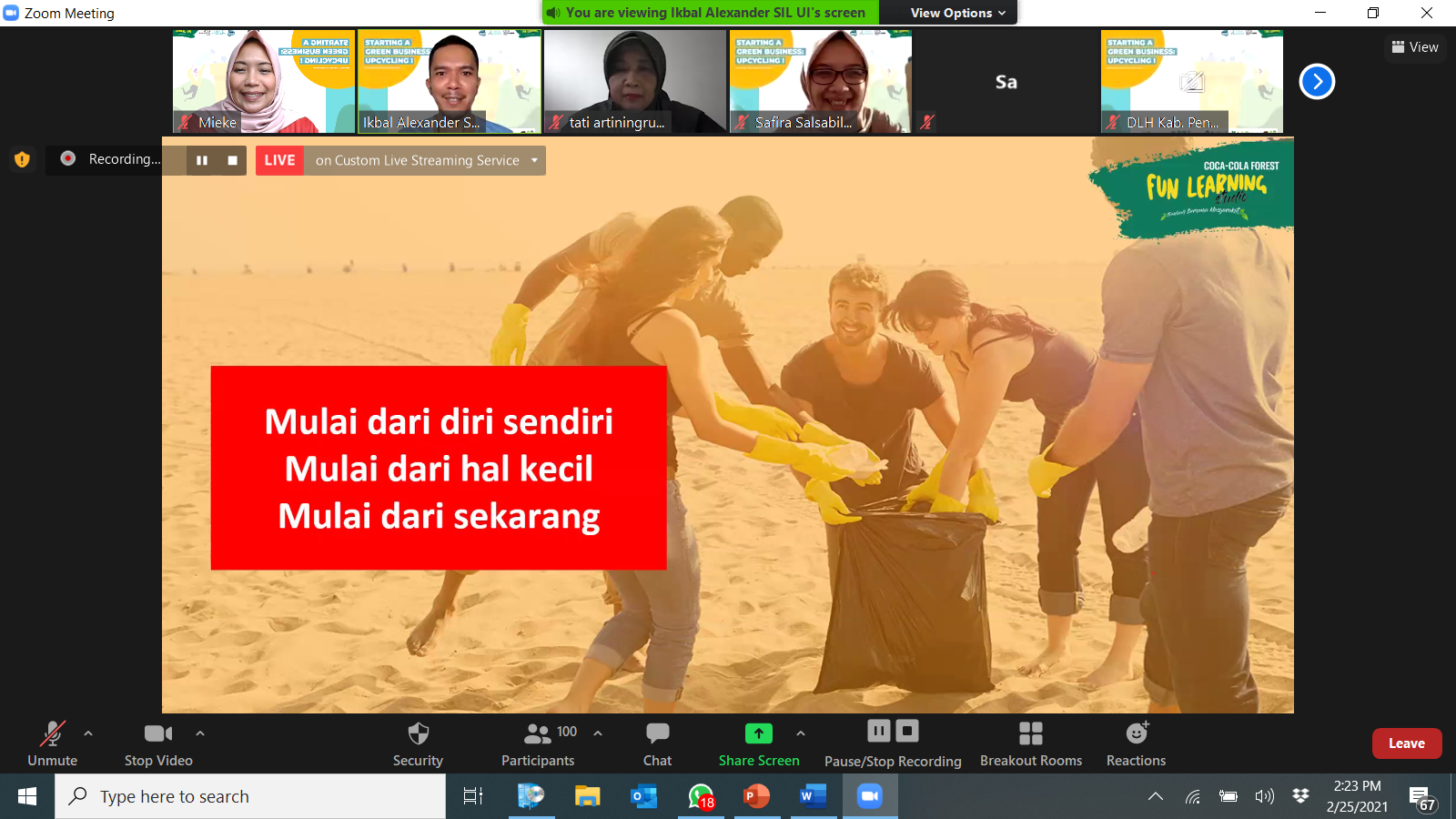The height and width of the screenshot is (819, 1456).
Task: Select Safira Salsabil's video thumbnail
Action: (x=821, y=82)
